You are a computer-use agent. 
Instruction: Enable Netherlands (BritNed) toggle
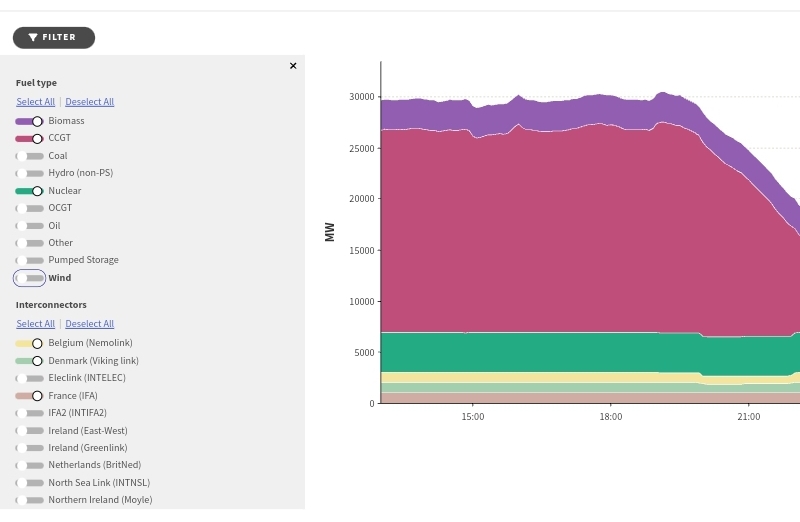coord(29,465)
